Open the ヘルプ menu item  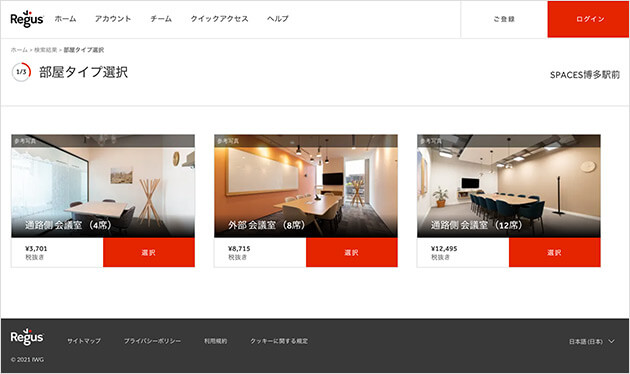[x=278, y=19]
